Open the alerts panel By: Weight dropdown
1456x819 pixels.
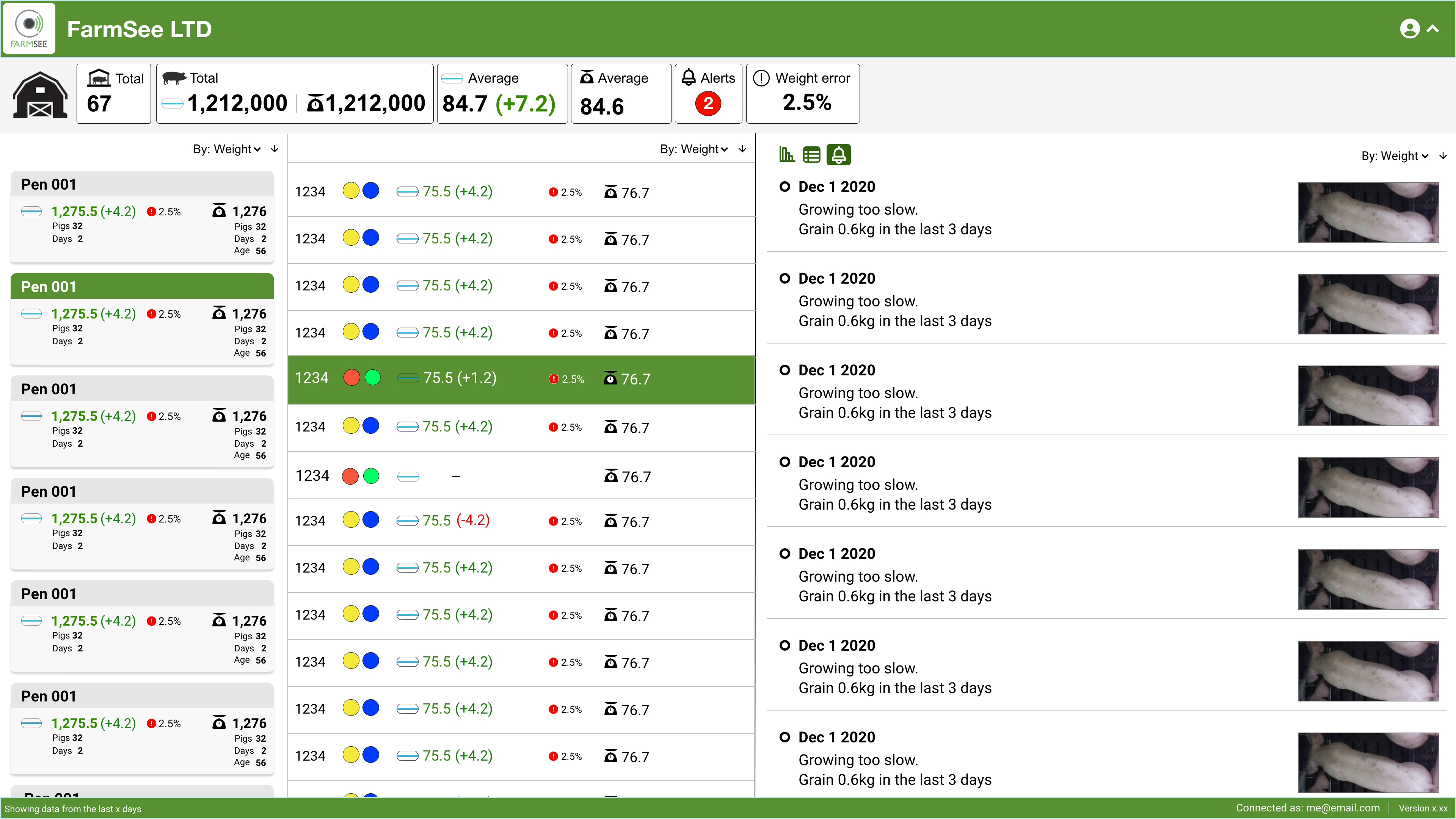(1395, 156)
